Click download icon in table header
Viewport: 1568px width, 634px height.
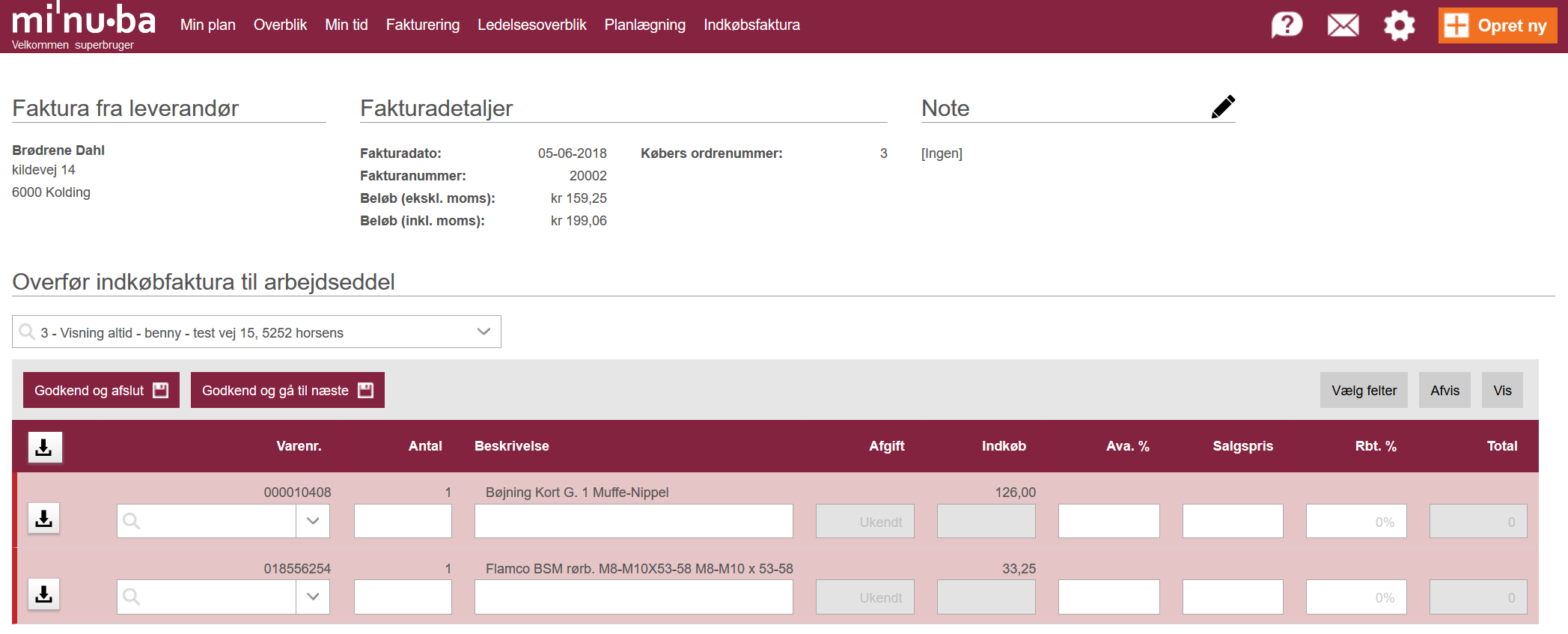pyautogui.click(x=44, y=447)
